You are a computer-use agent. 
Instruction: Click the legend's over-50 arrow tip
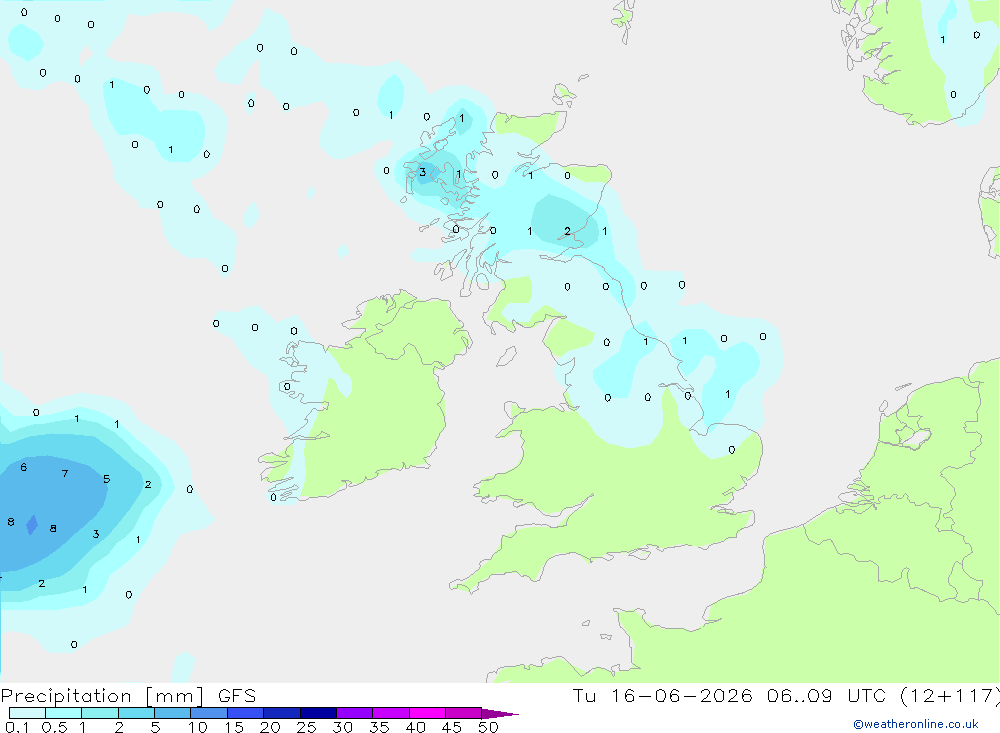499,714
